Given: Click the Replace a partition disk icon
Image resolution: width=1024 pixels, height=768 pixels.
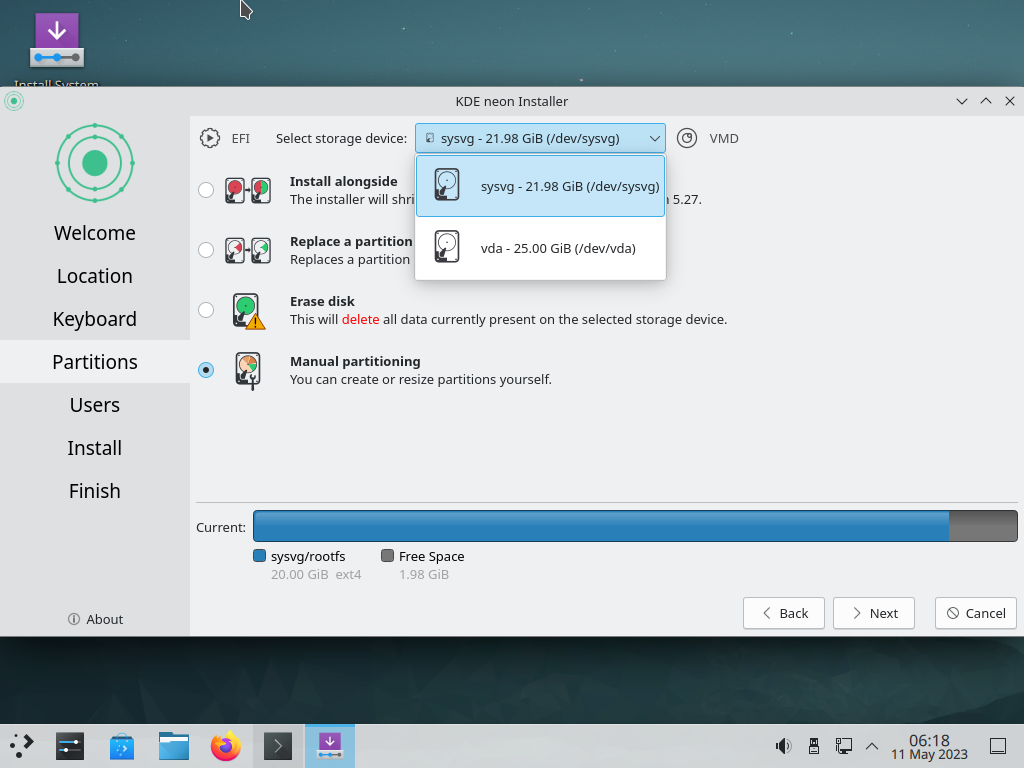Looking at the screenshot, I should pos(248,250).
